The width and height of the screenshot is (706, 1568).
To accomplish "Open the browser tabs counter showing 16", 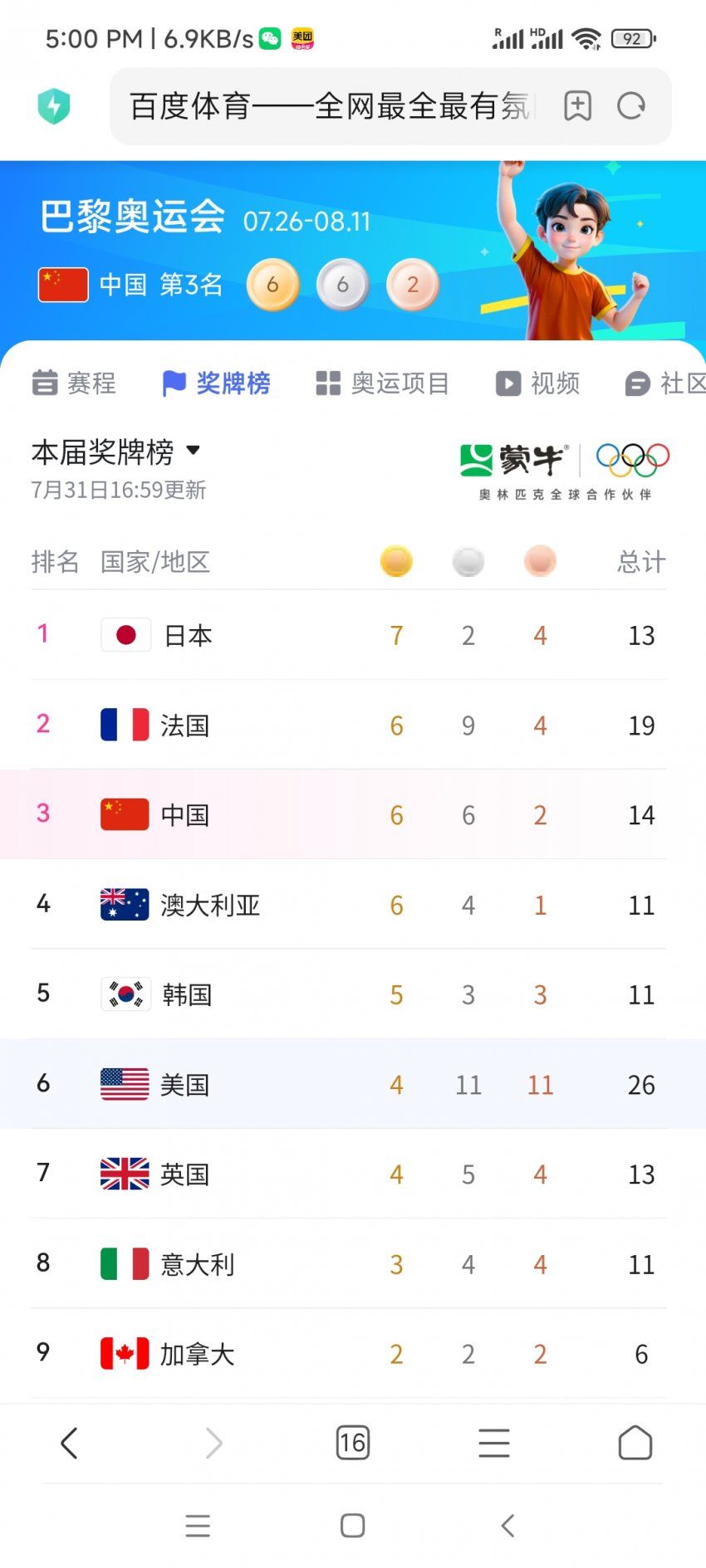I will 352,1443.
